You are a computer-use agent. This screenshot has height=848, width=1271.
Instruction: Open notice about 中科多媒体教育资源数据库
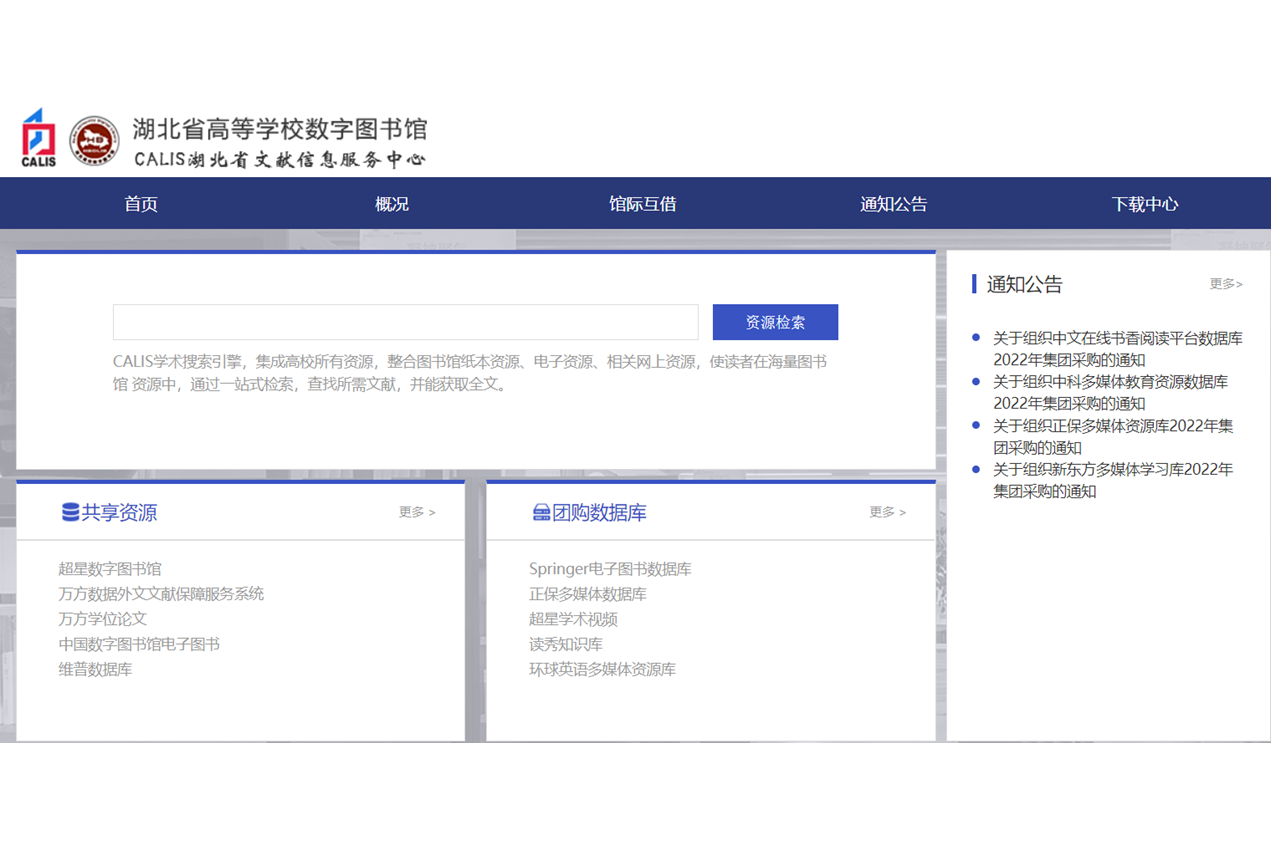tap(1110, 392)
